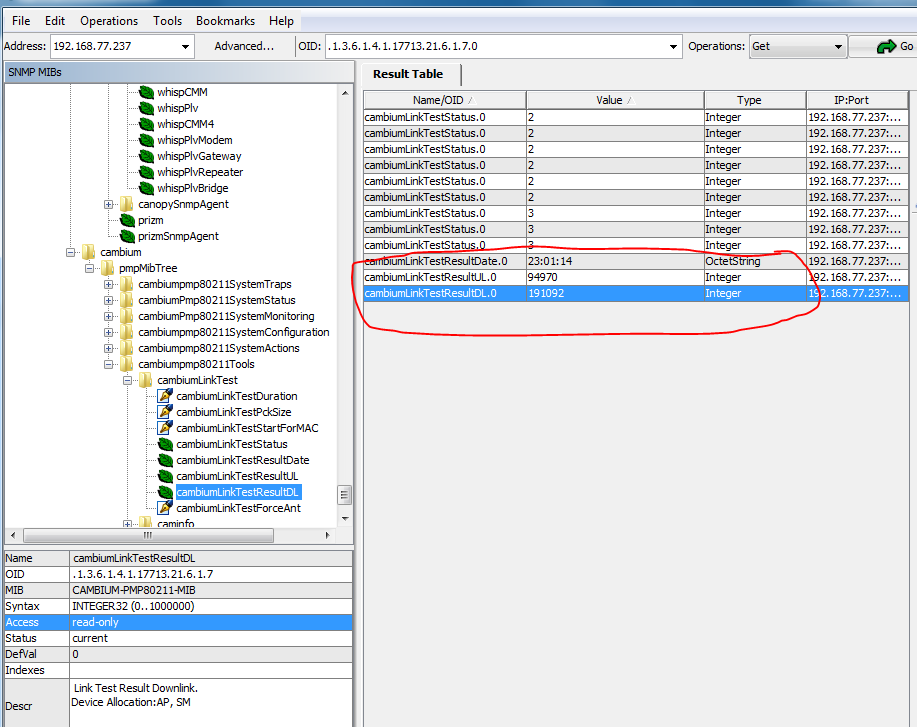Expand cambiumpmp80211SystemTraps node

(108, 284)
